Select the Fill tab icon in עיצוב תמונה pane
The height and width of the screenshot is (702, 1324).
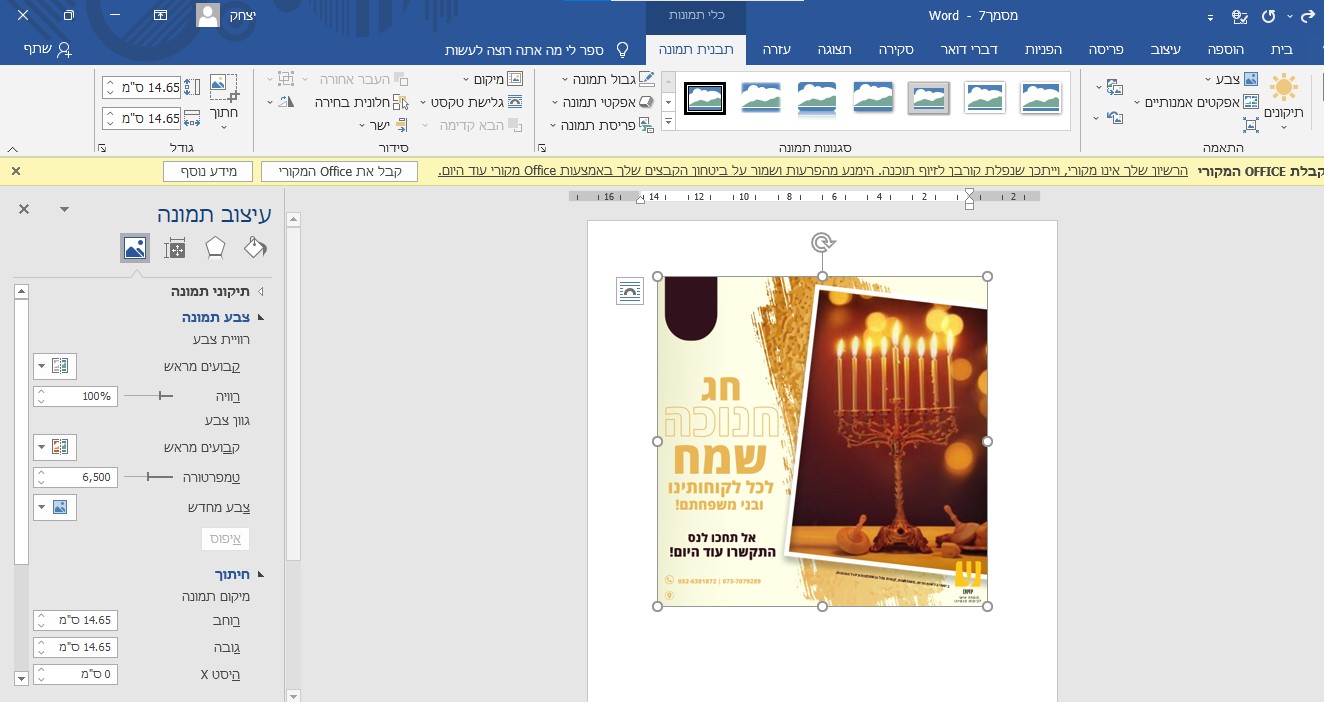(x=254, y=247)
